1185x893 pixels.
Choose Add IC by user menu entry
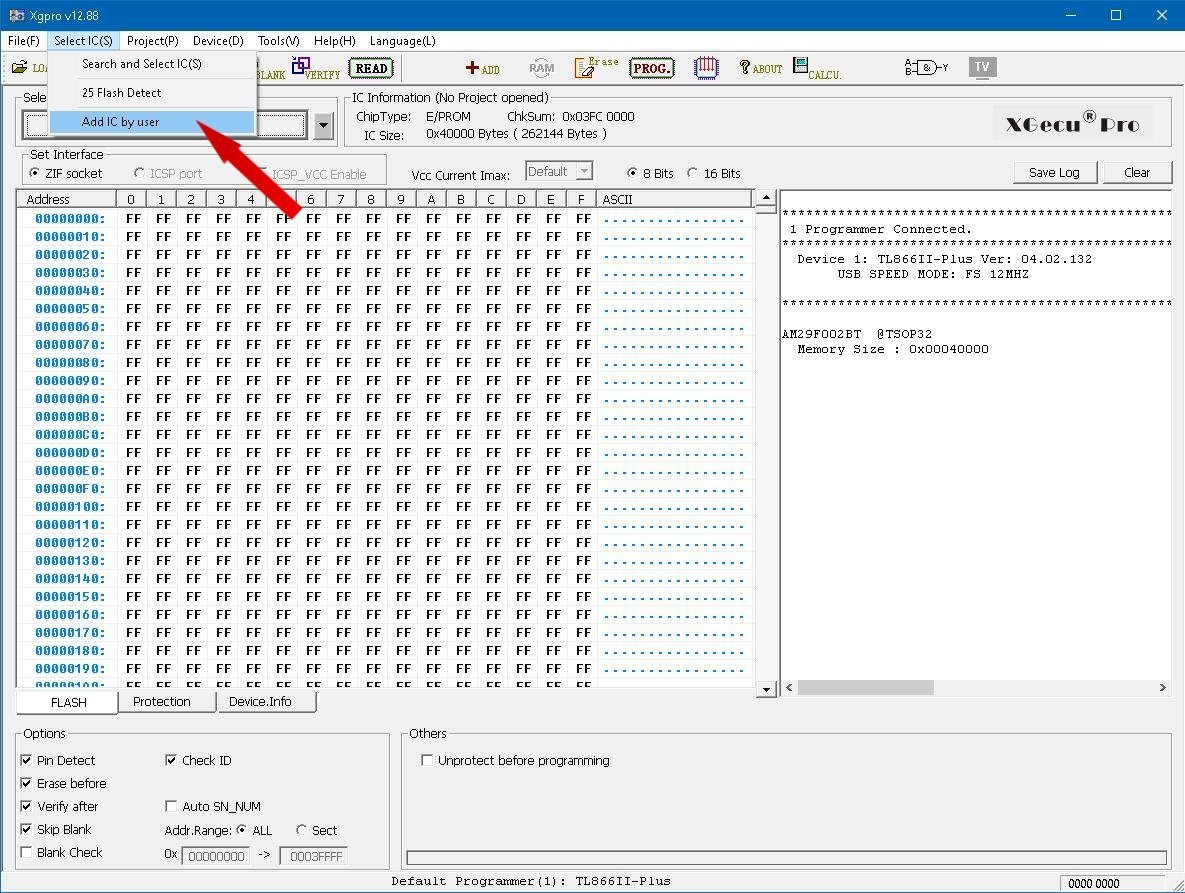click(x=152, y=122)
